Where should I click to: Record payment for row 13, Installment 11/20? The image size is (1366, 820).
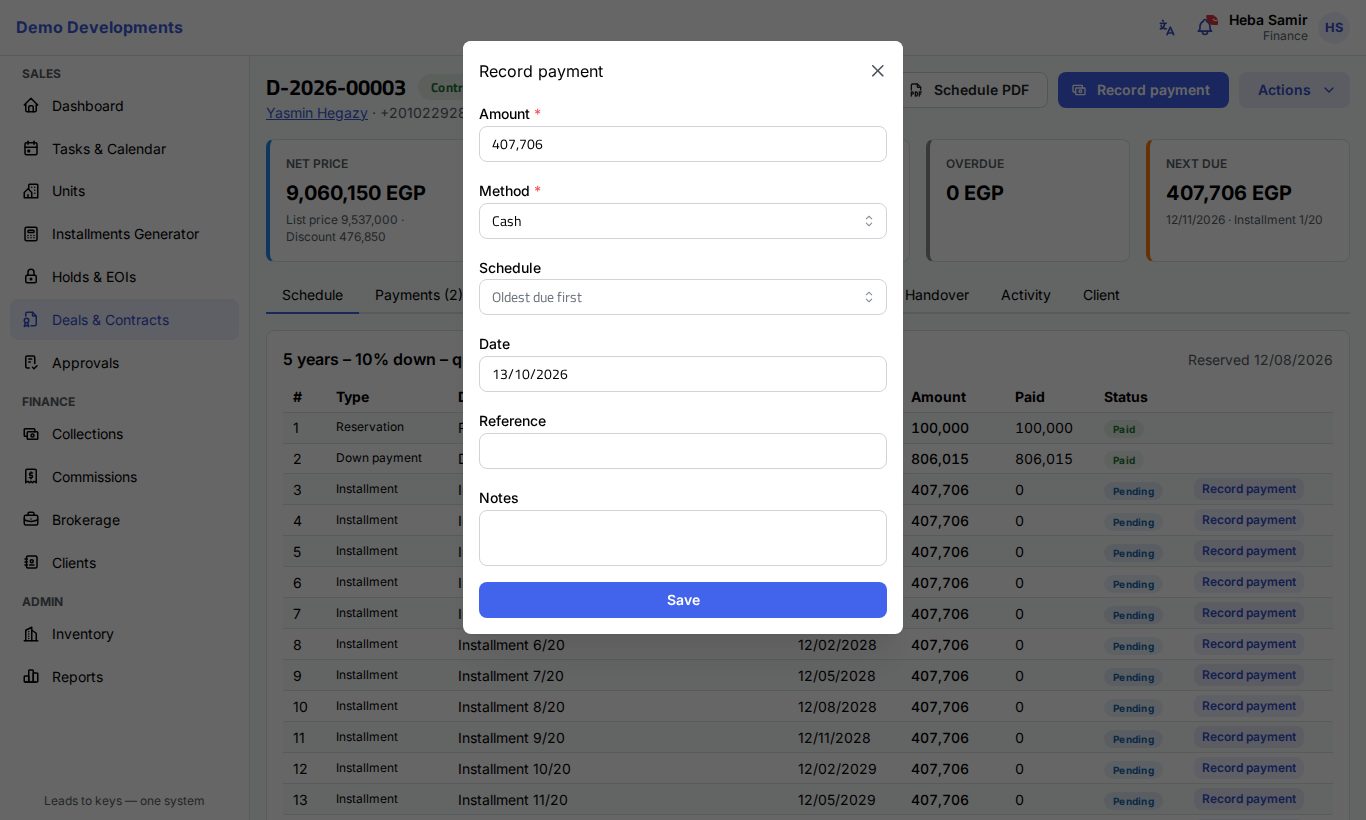[1248, 799]
